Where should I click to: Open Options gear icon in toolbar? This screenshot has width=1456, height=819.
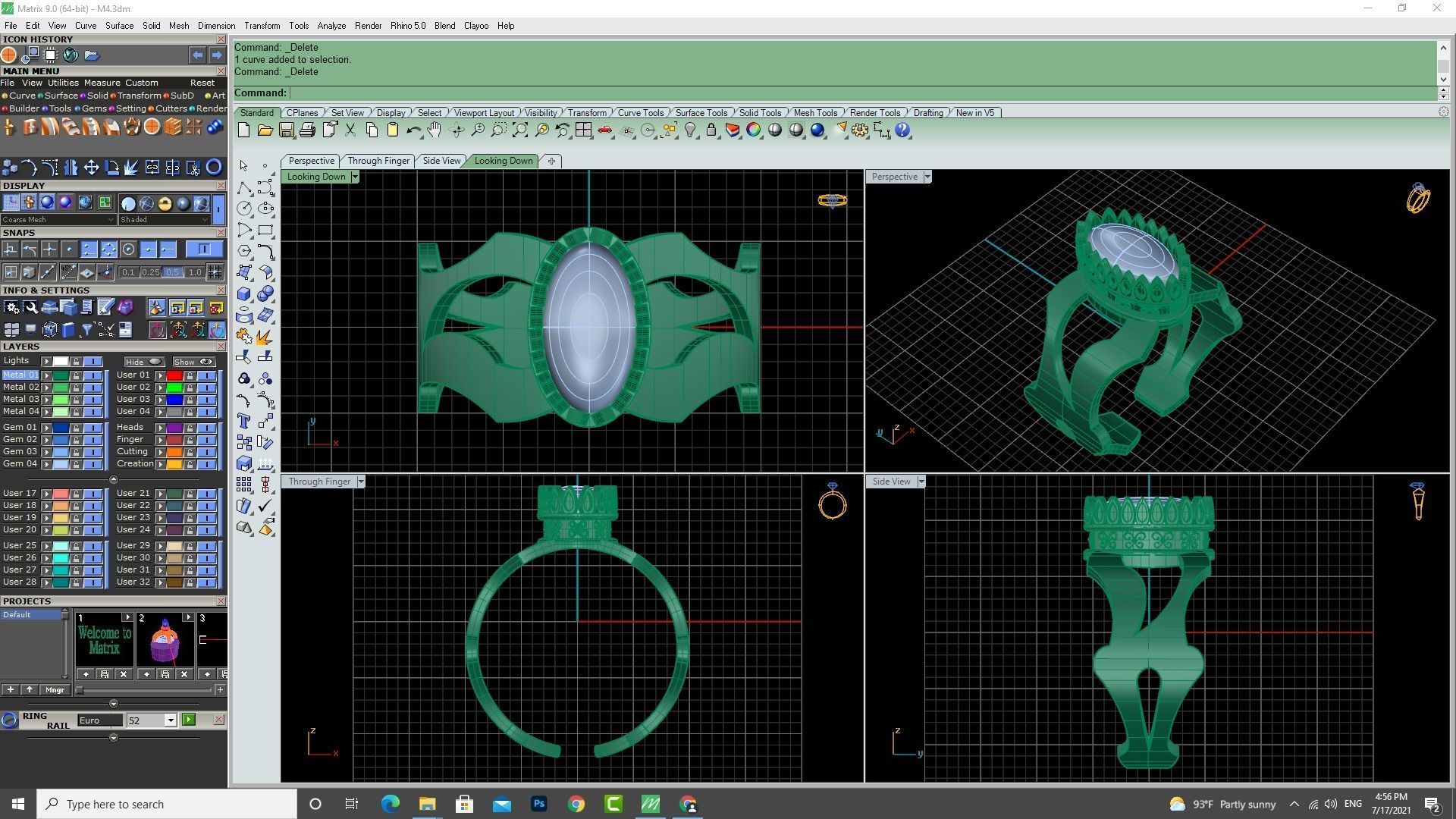pyautogui.click(x=860, y=130)
